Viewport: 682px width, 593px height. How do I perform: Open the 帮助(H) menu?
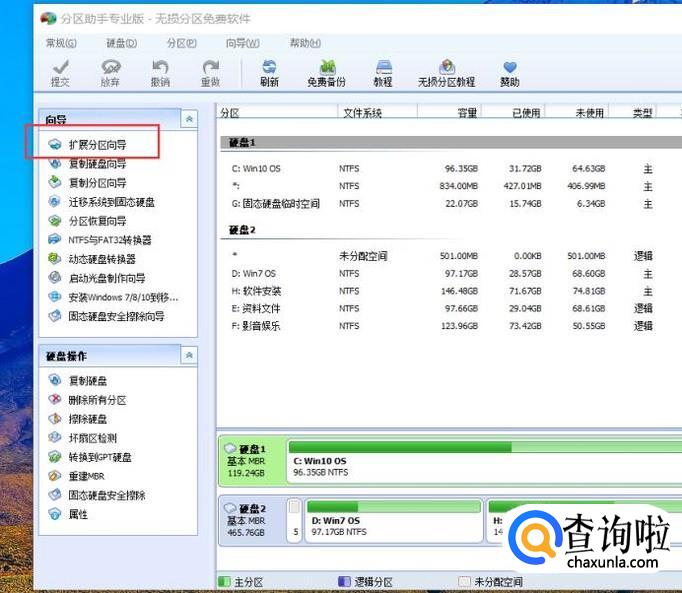pos(305,43)
